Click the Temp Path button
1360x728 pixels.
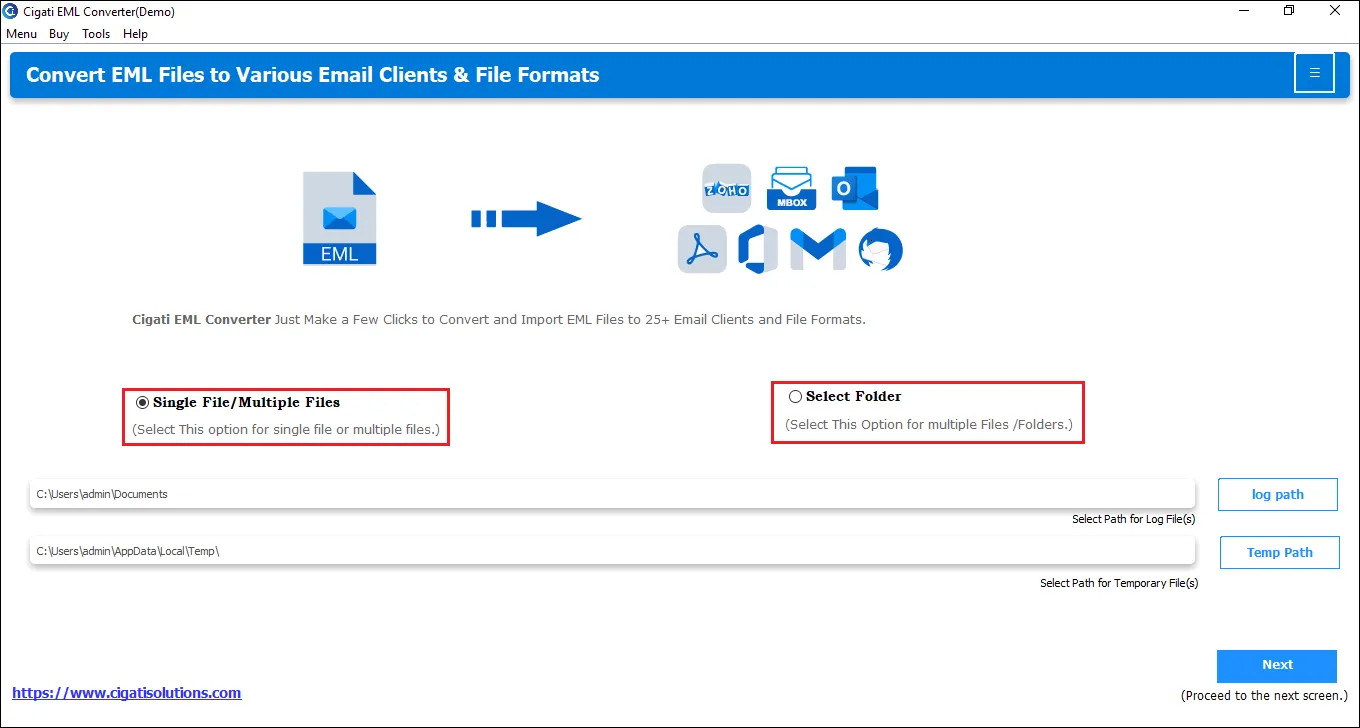pyautogui.click(x=1280, y=553)
